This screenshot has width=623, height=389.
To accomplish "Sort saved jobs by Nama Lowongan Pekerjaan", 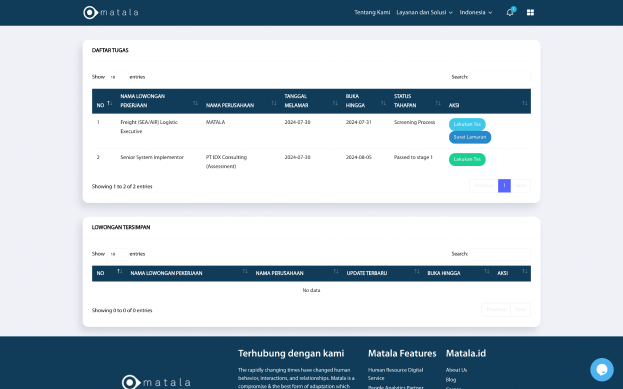I will (188, 273).
